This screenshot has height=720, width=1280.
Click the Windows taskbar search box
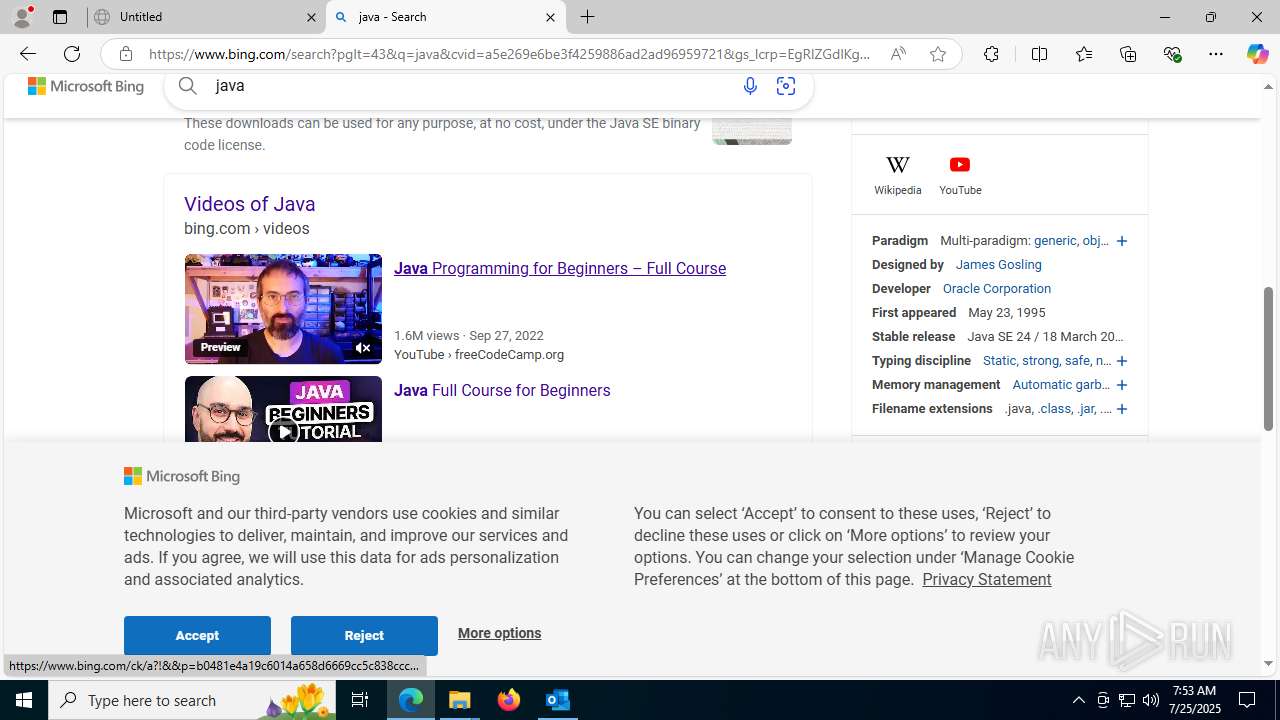(x=194, y=700)
